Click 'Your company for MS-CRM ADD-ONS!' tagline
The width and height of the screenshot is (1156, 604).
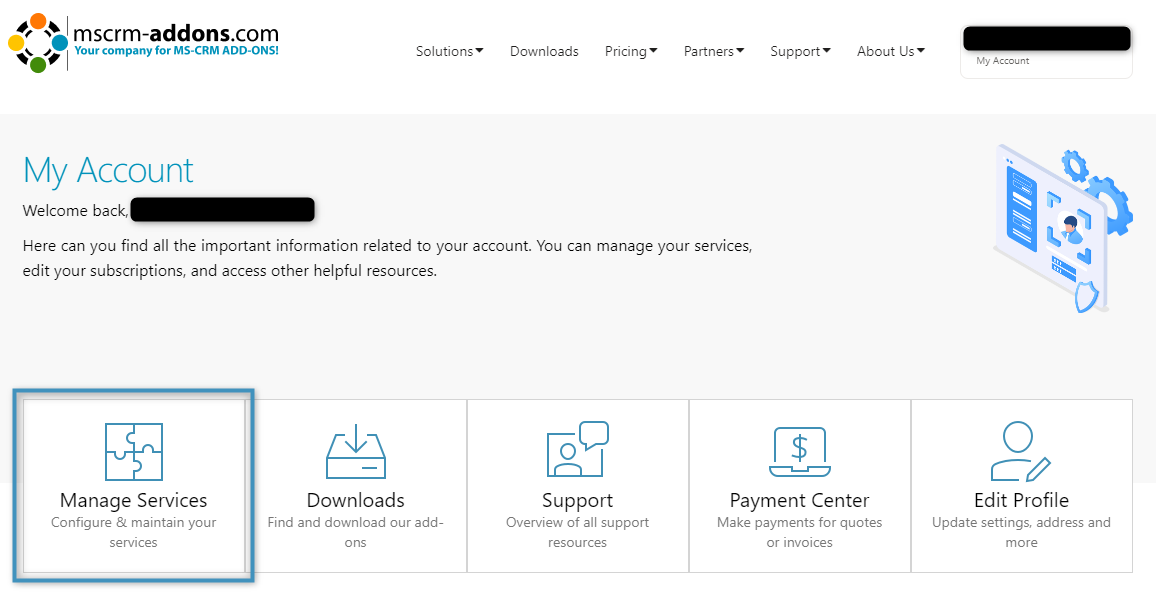pyautogui.click(x=176, y=51)
